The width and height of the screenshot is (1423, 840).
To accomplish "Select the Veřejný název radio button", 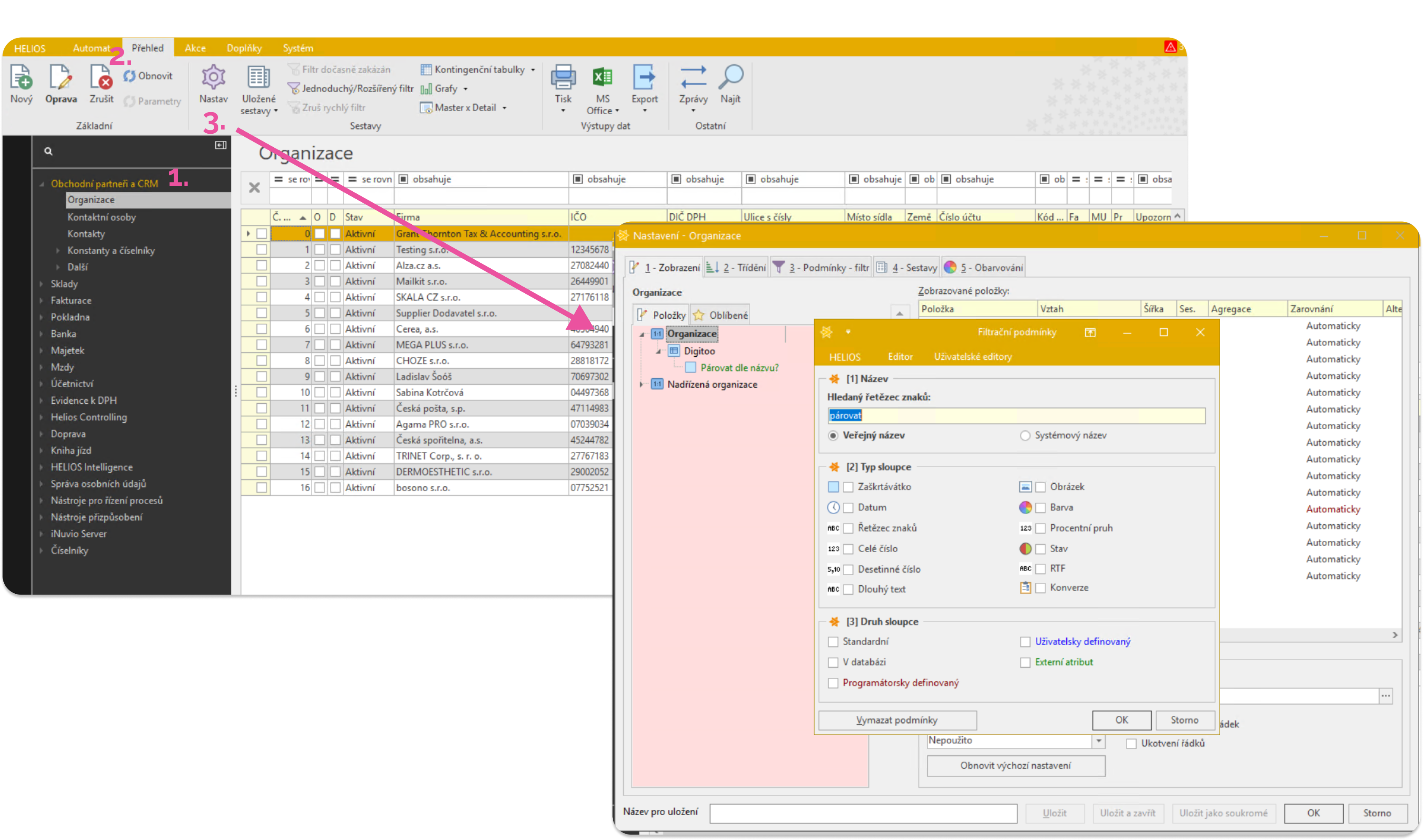I will 833,435.
